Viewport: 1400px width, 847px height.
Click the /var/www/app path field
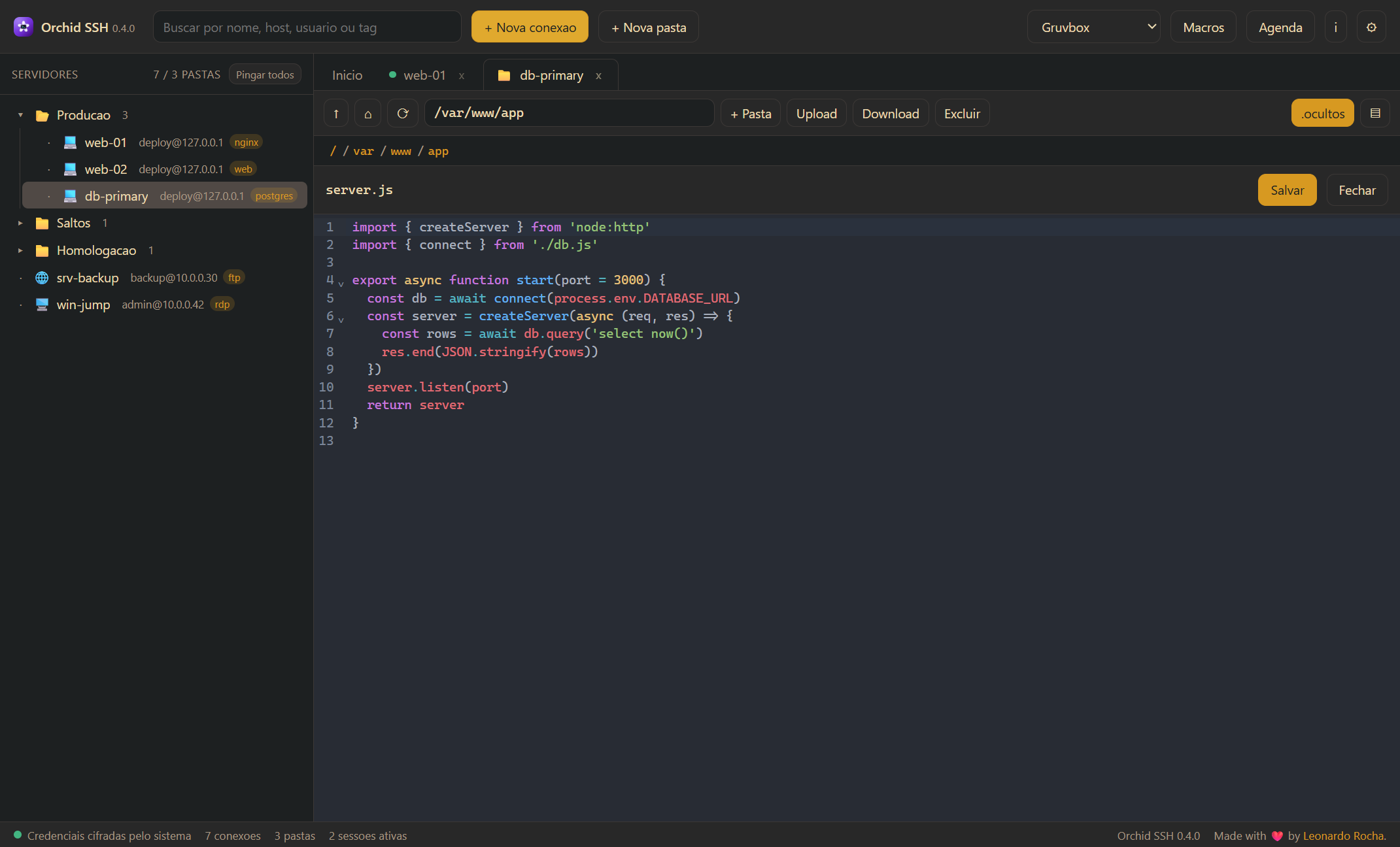pos(569,113)
